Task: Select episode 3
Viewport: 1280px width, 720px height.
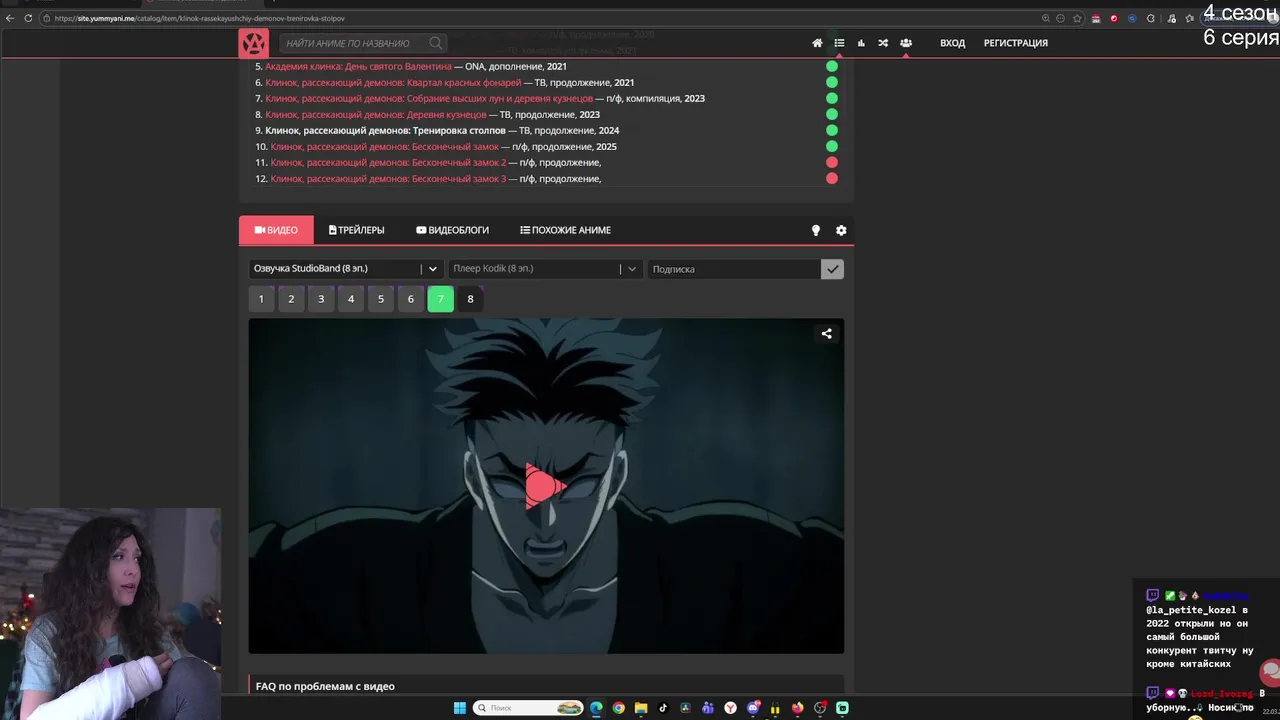Action: pos(321,299)
